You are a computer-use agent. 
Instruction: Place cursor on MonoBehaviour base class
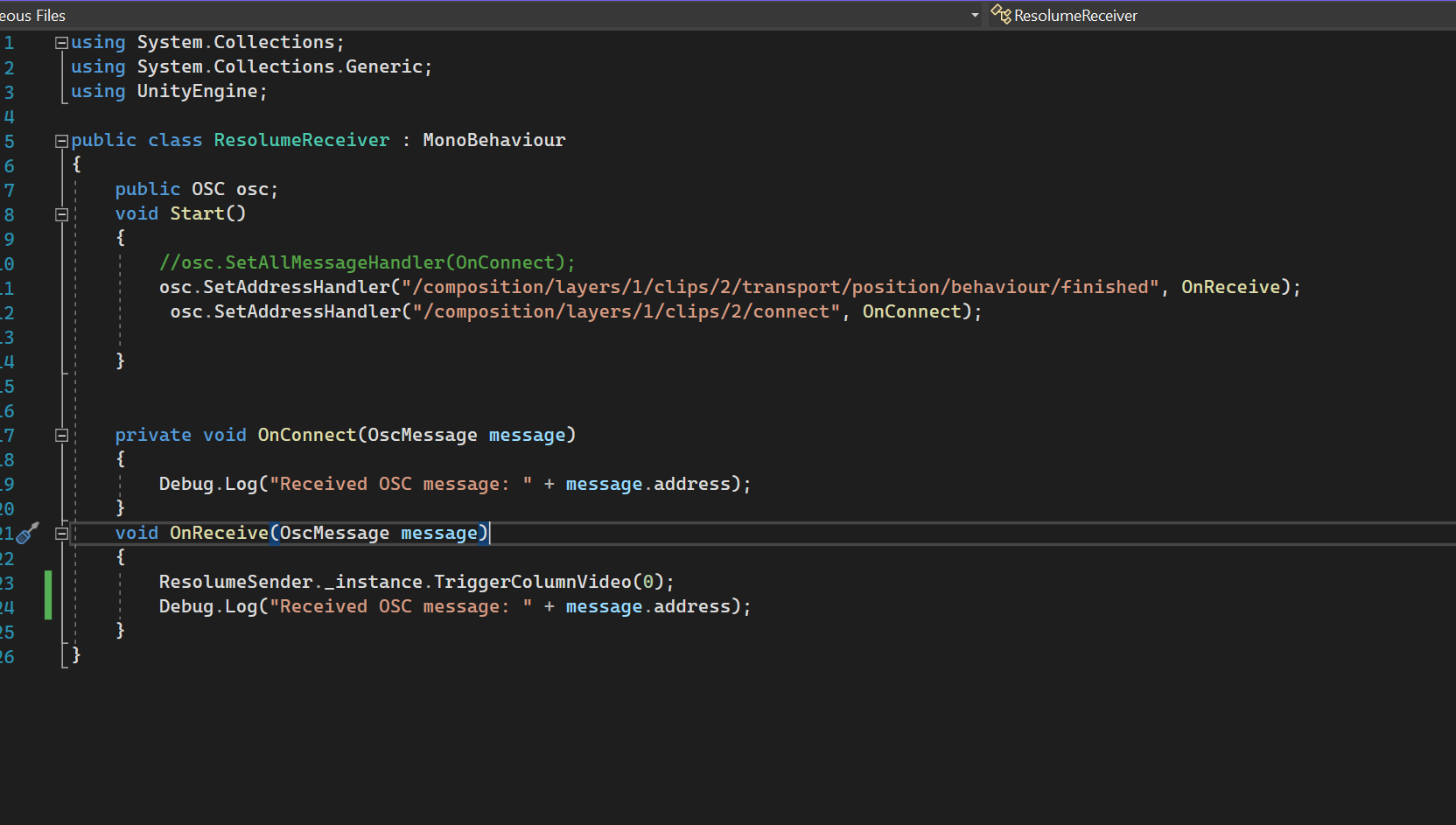pos(493,140)
